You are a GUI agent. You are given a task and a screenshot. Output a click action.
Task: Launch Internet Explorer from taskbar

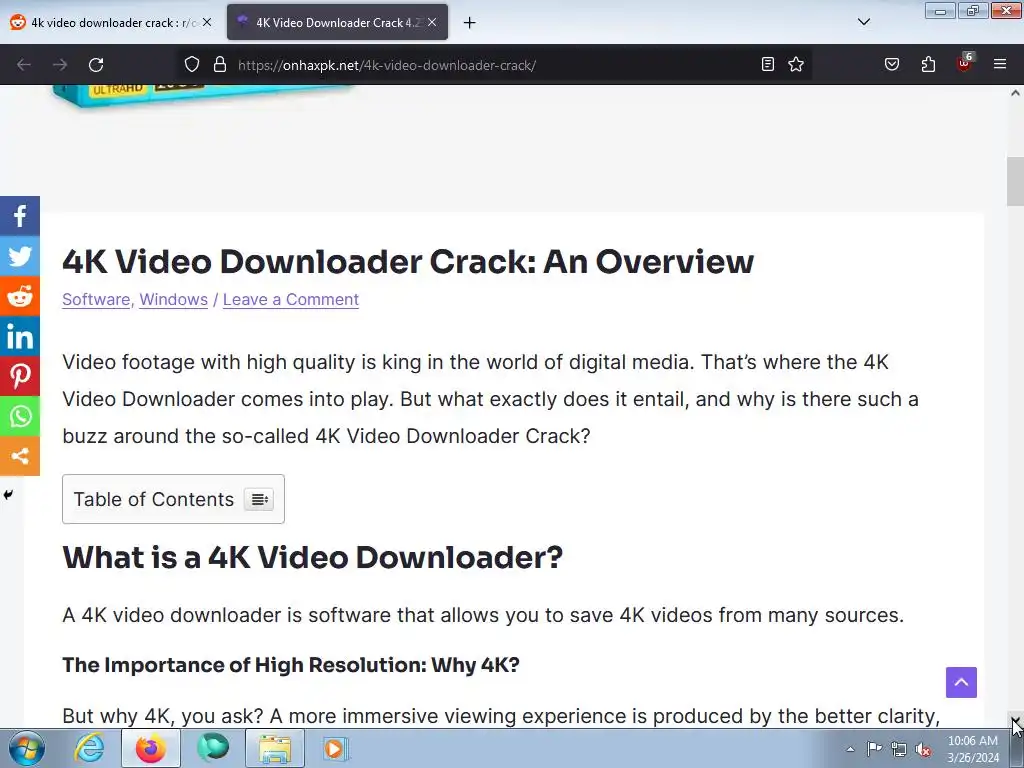pos(89,748)
